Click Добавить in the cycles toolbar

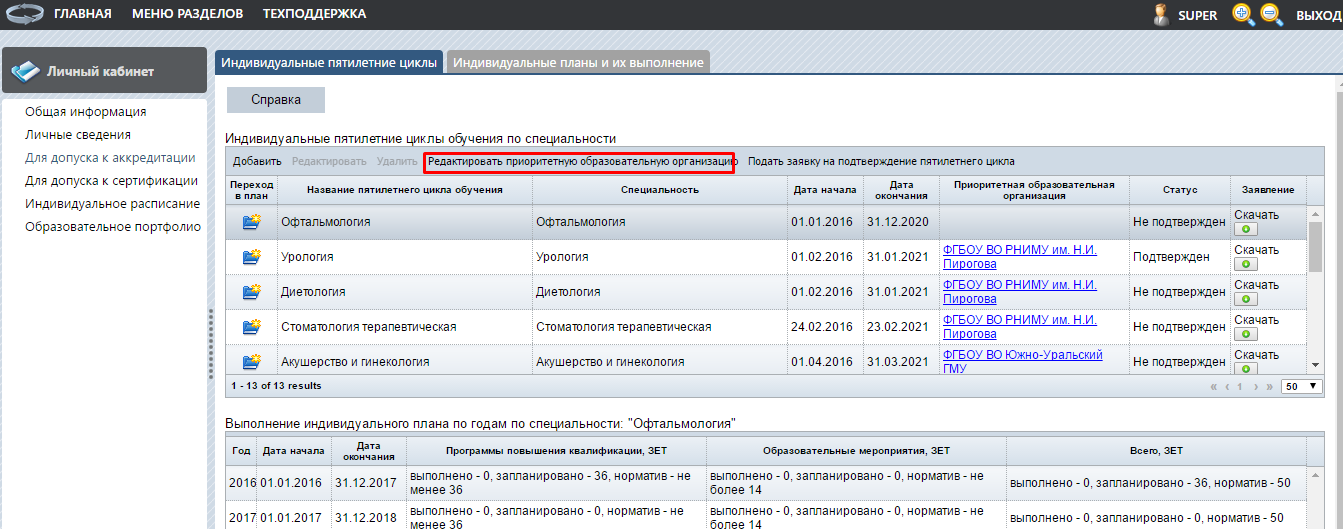[x=257, y=161]
